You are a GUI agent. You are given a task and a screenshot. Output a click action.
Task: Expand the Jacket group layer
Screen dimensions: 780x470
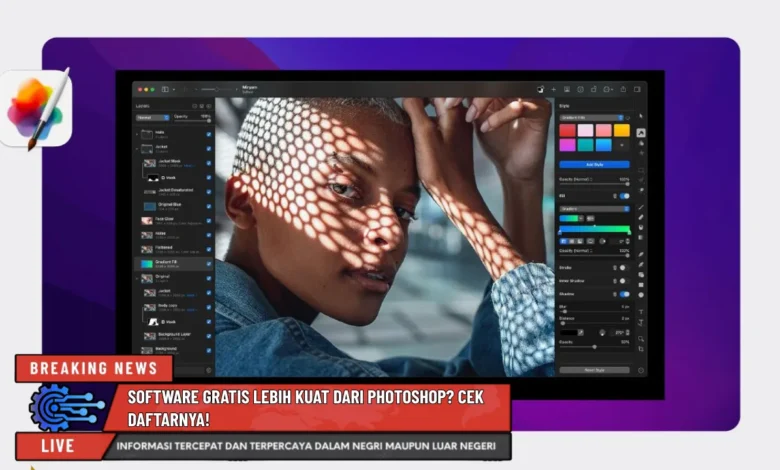coord(137,147)
